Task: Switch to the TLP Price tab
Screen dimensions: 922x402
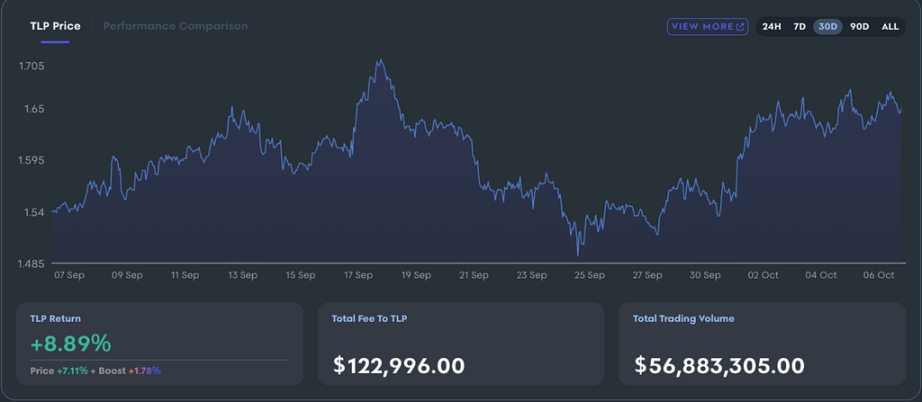Action: pyautogui.click(x=55, y=26)
